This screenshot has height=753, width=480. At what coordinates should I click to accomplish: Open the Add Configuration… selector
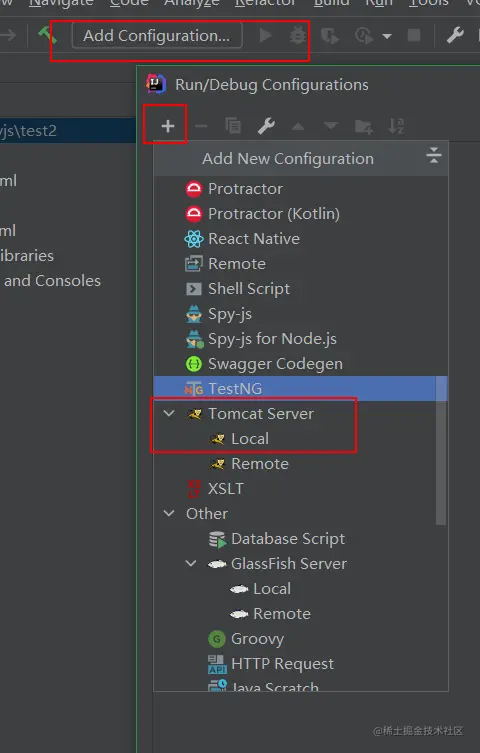pos(156,36)
